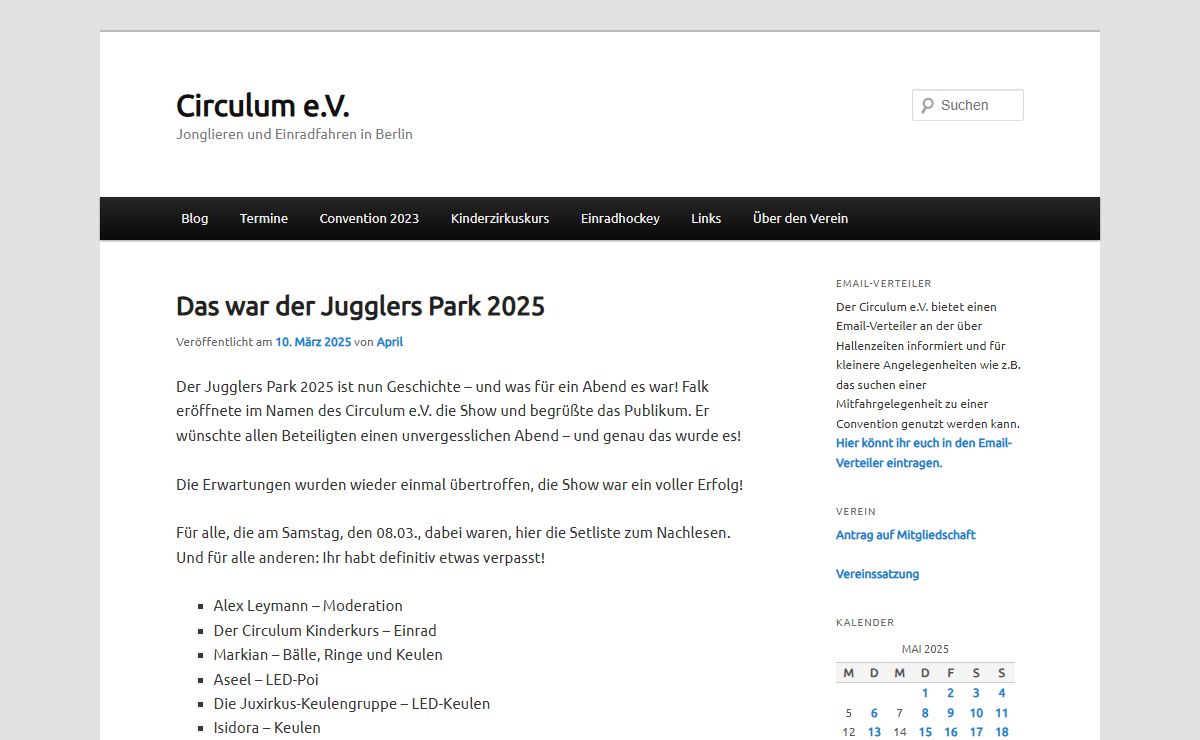Select calendar day 9
The width and height of the screenshot is (1200, 740).
pyautogui.click(x=950, y=713)
